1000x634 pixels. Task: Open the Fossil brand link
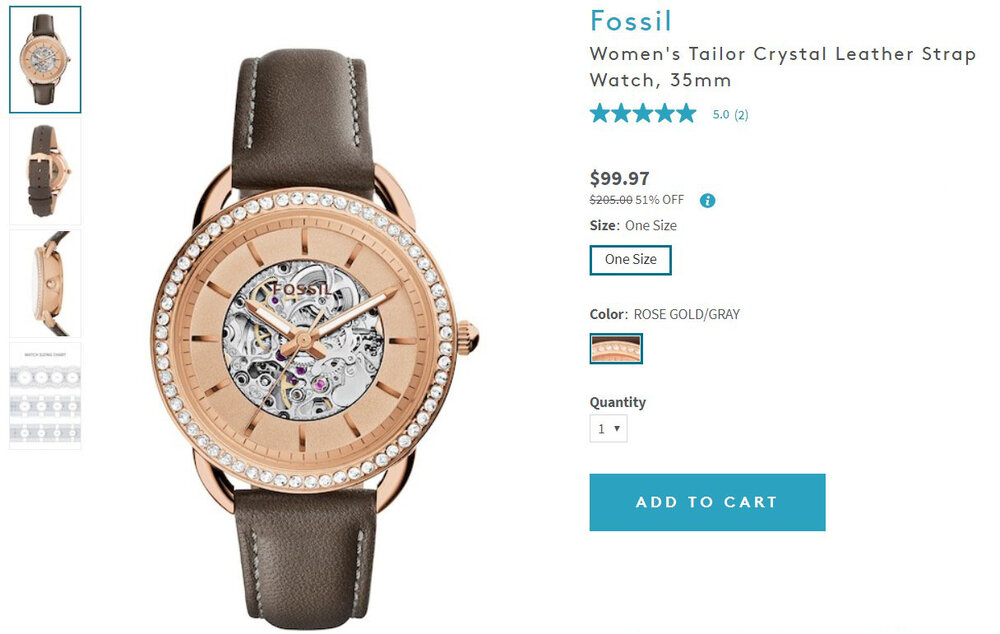coord(630,21)
